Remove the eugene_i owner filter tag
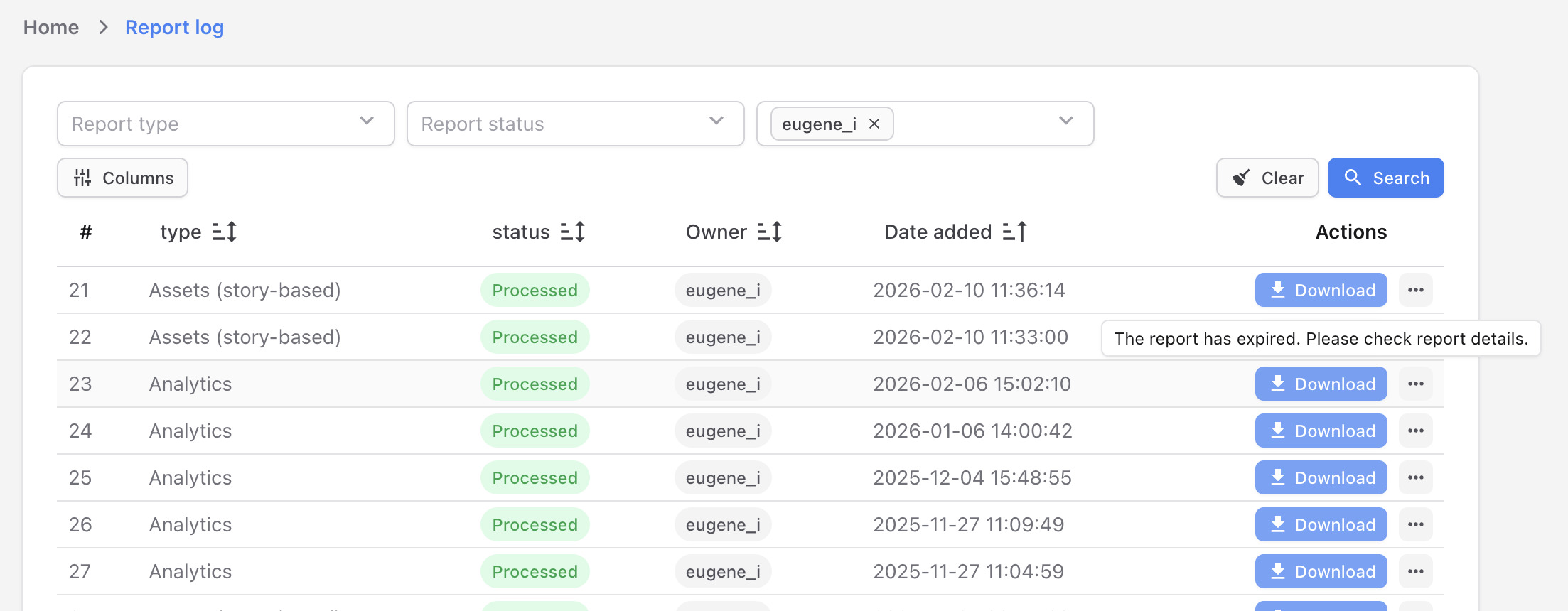This screenshot has width=1568, height=611. pos(874,124)
